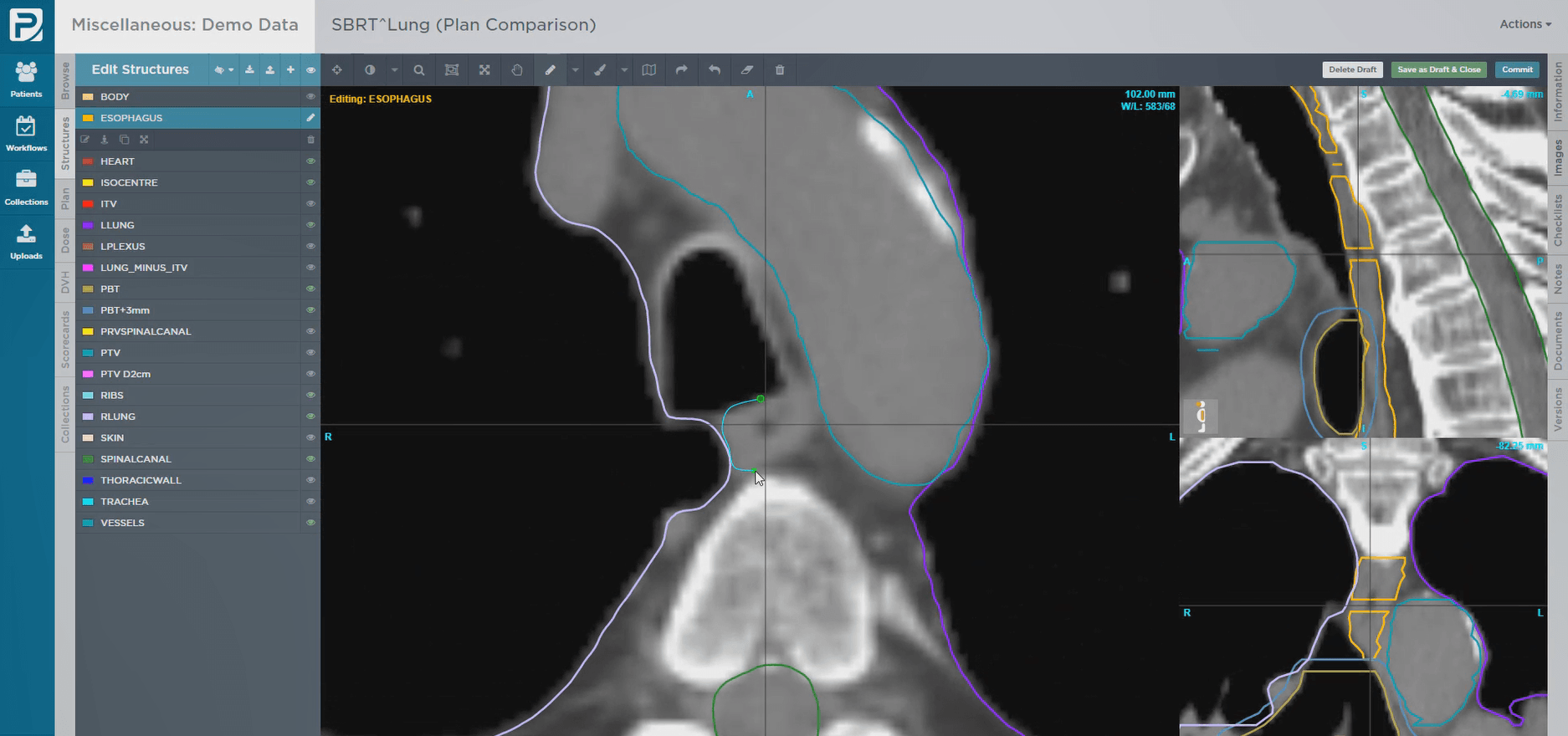The image size is (1568, 736).
Task: Select the ISOCENTRE structure row
Action: click(x=197, y=182)
